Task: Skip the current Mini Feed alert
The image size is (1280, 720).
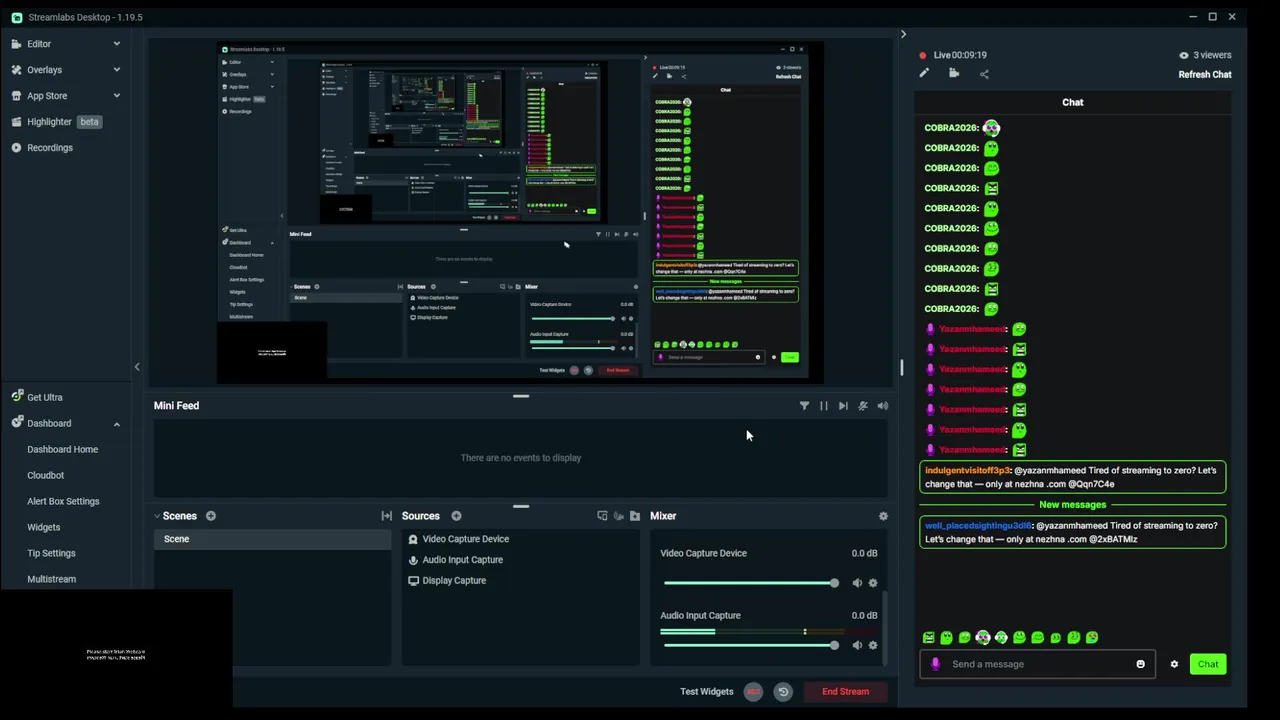Action: (843, 406)
